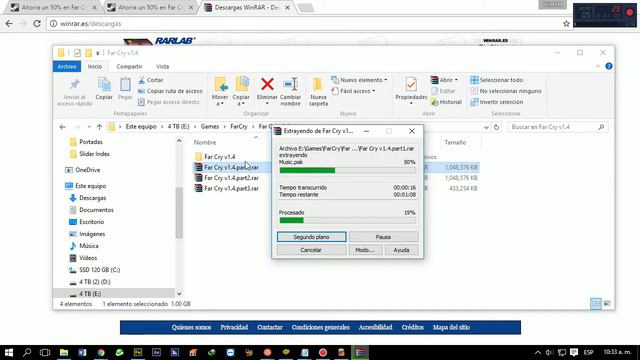This screenshot has width=640, height=360.
Task: Click the Cambiar nombre icon
Action: pyautogui.click(x=291, y=85)
